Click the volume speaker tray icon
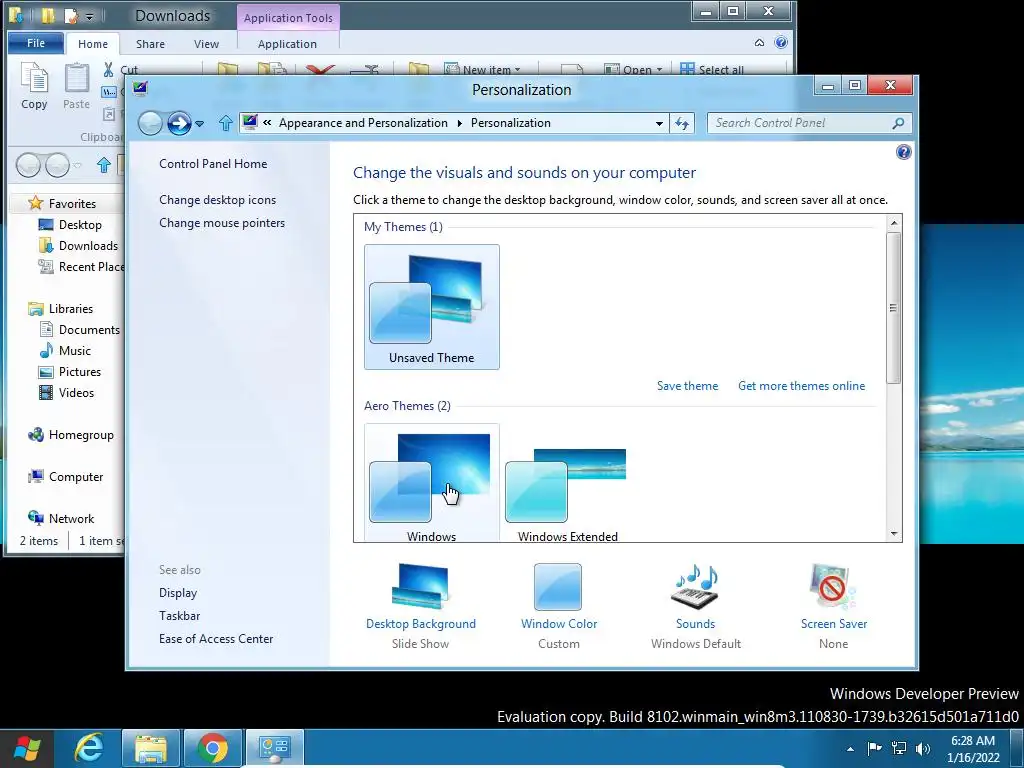The width and height of the screenshot is (1024, 768). tap(922, 748)
